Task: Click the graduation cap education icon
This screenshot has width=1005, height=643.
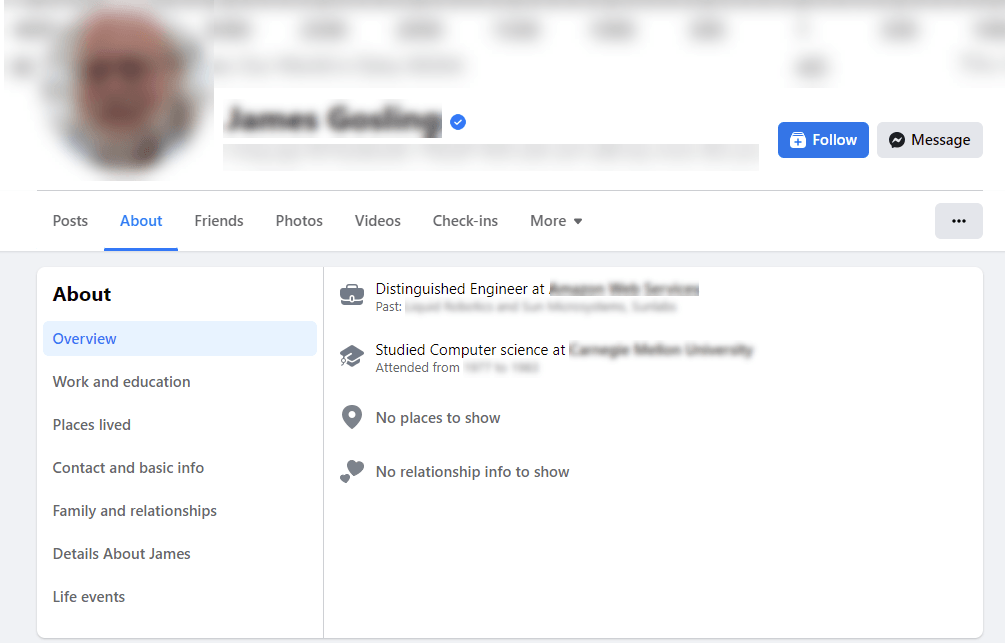Action: tap(352, 356)
